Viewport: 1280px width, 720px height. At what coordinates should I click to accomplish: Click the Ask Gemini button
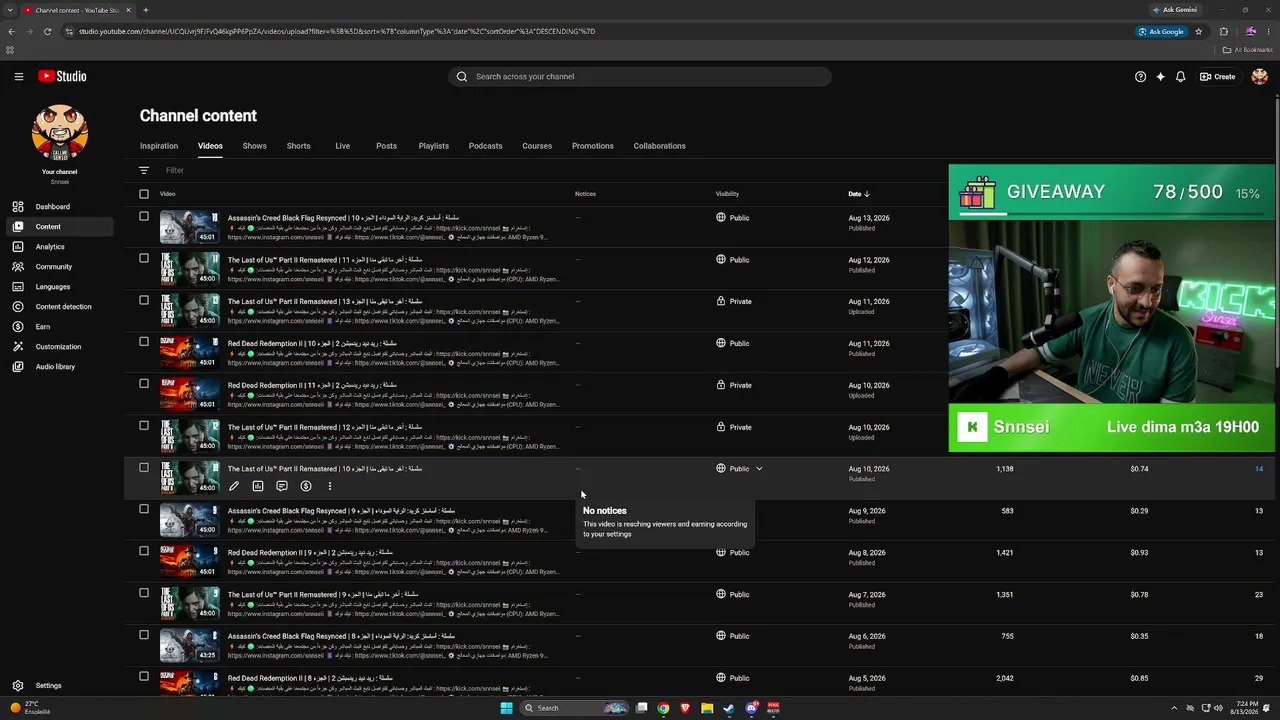1174,10
